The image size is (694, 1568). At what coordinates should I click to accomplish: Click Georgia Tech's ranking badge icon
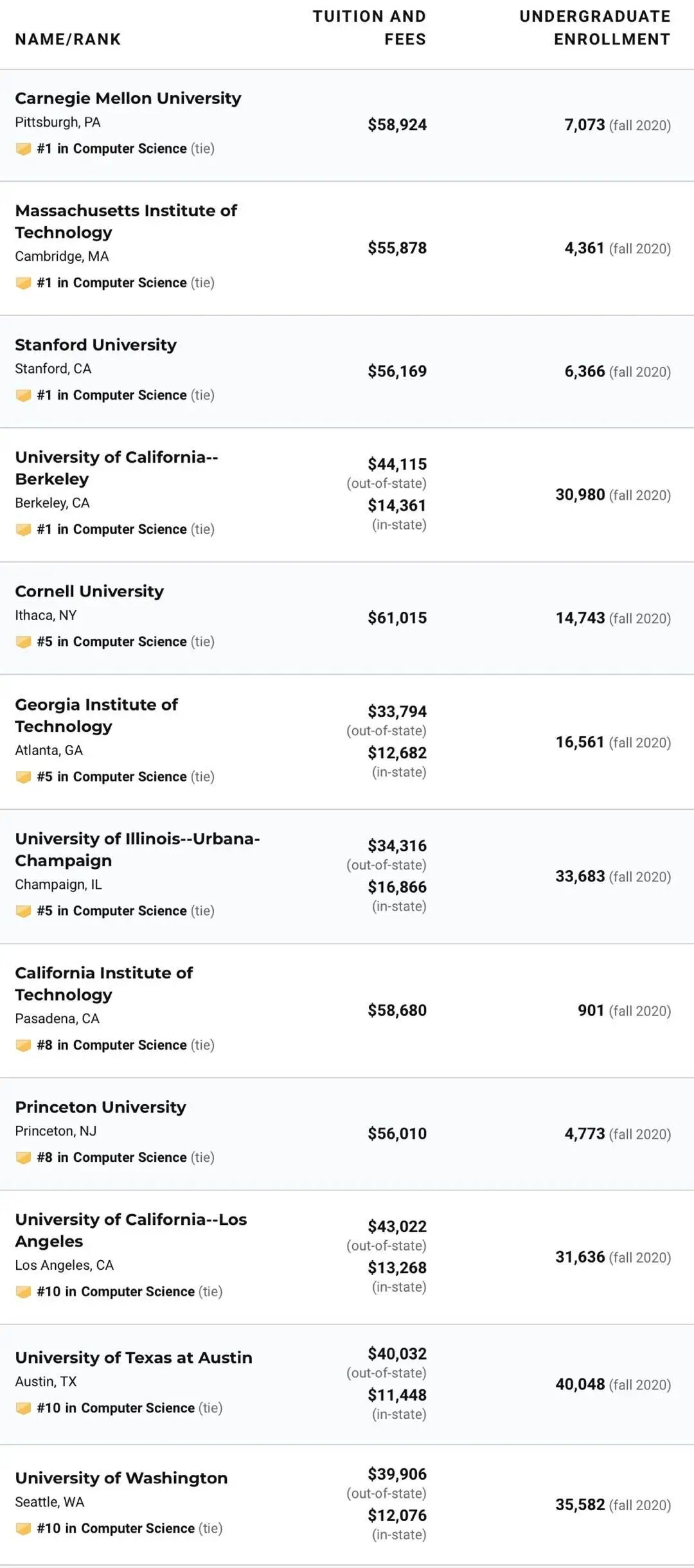tap(23, 778)
